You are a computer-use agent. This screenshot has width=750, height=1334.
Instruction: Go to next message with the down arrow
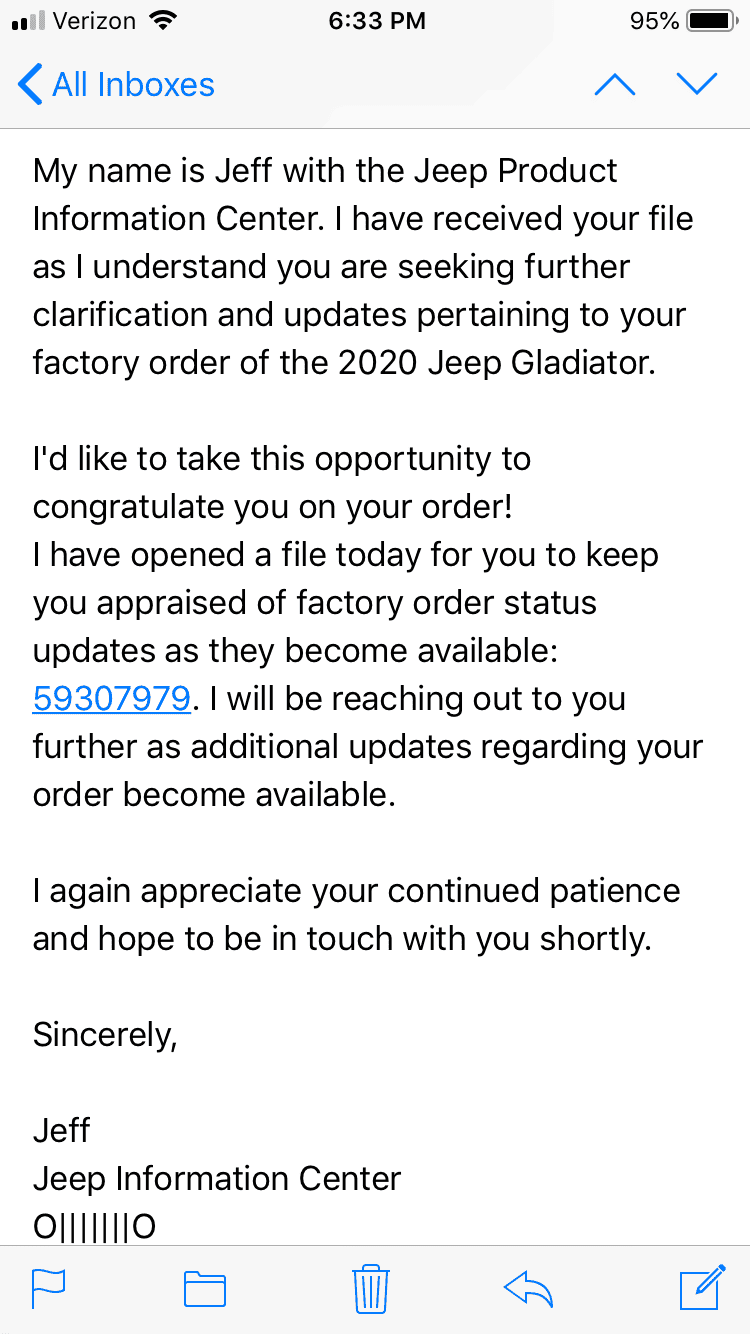click(x=697, y=85)
